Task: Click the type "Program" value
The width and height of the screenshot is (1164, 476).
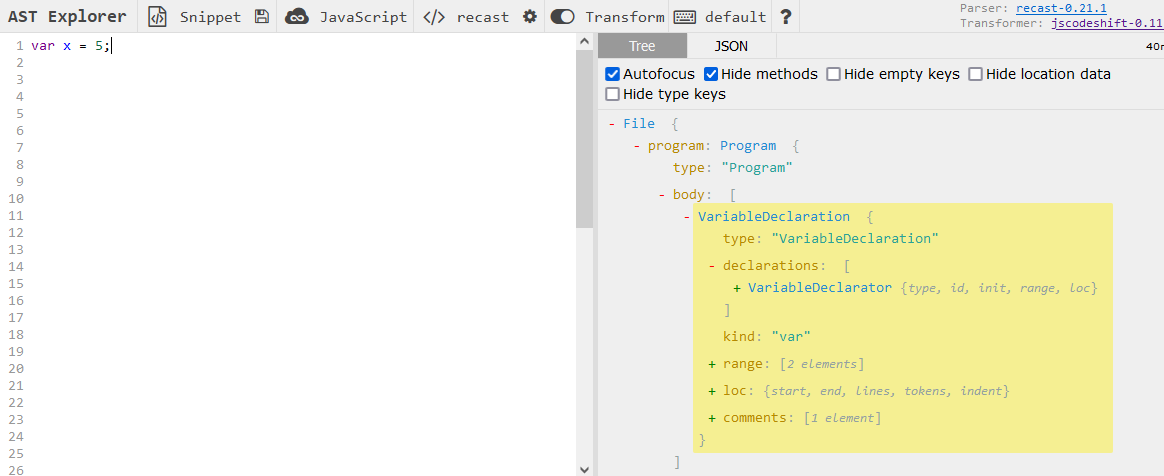Action: [x=757, y=168]
